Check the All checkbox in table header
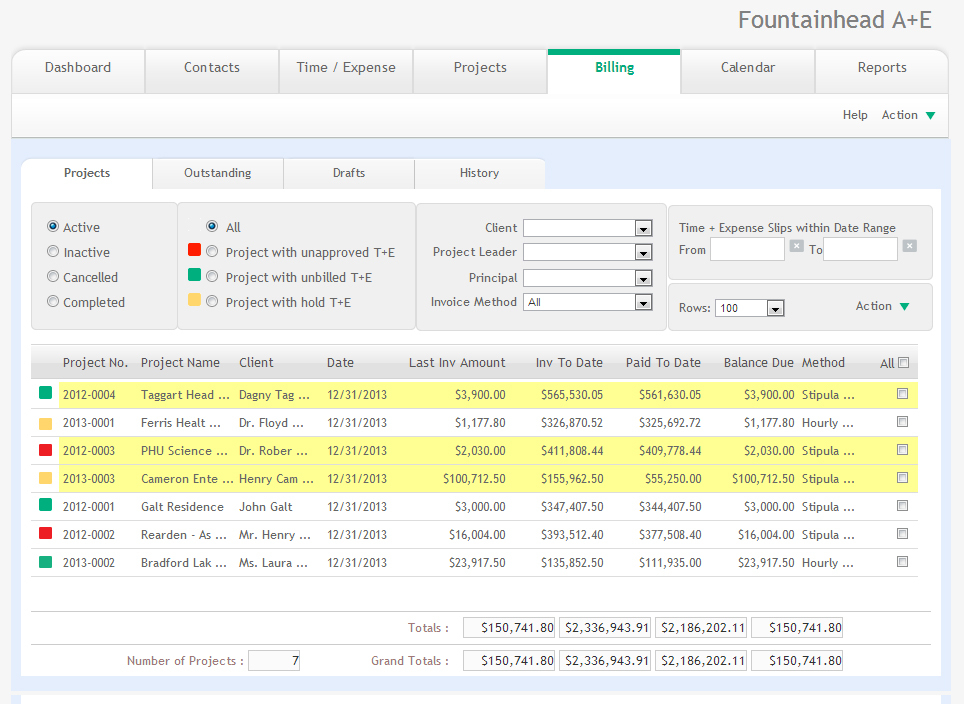The width and height of the screenshot is (964, 704). [x=903, y=363]
